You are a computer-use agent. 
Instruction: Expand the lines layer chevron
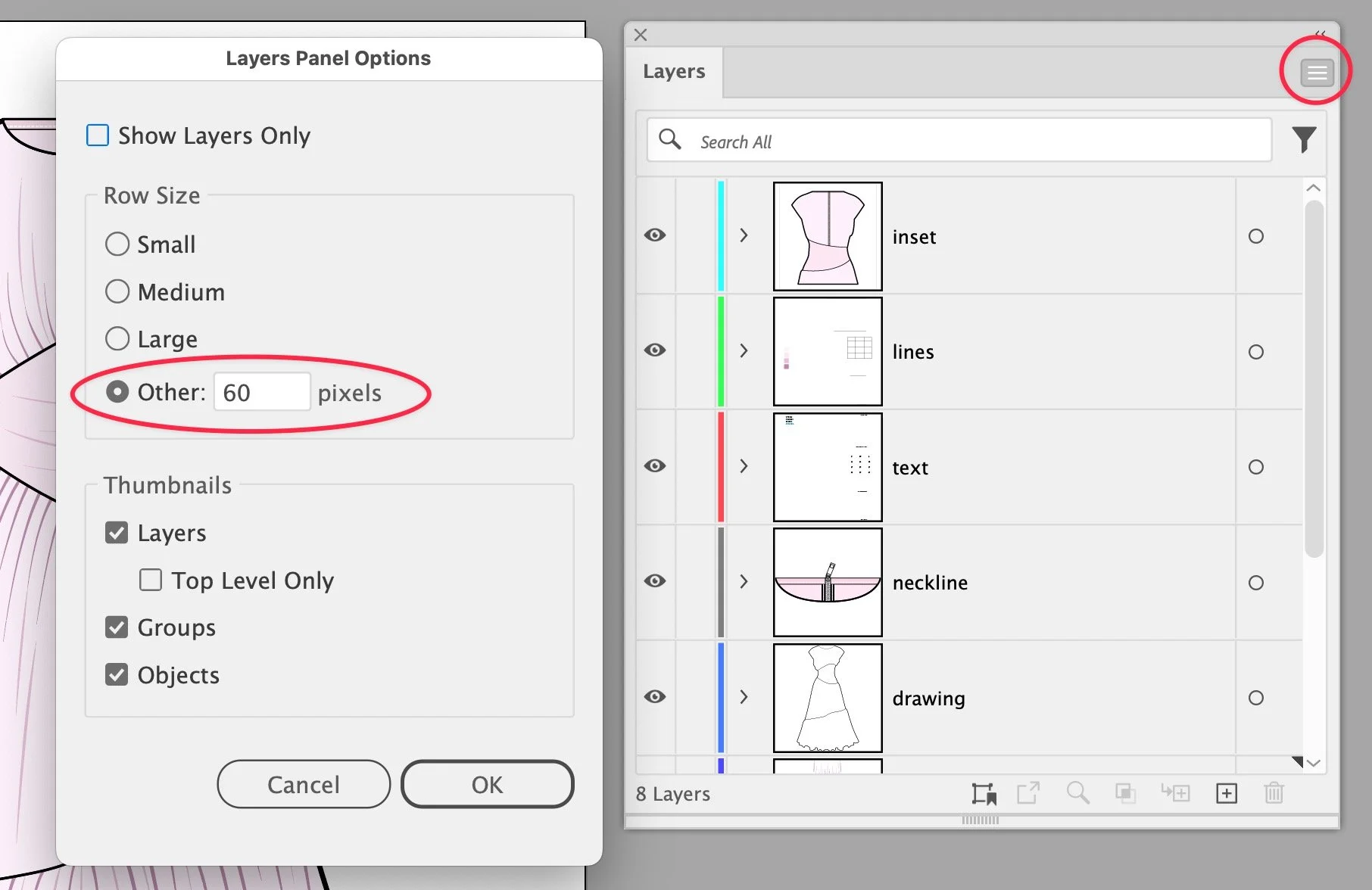click(744, 350)
